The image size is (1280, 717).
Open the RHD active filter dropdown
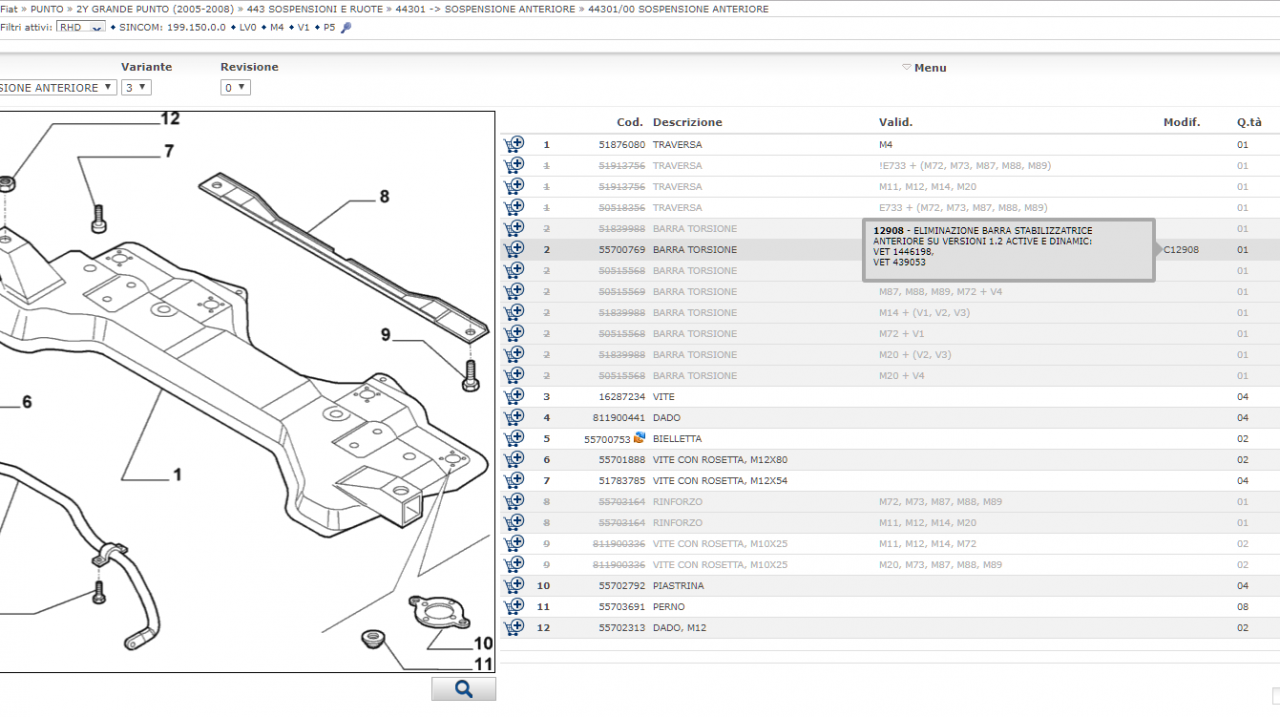pyautogui.click(x=80, y=28)
